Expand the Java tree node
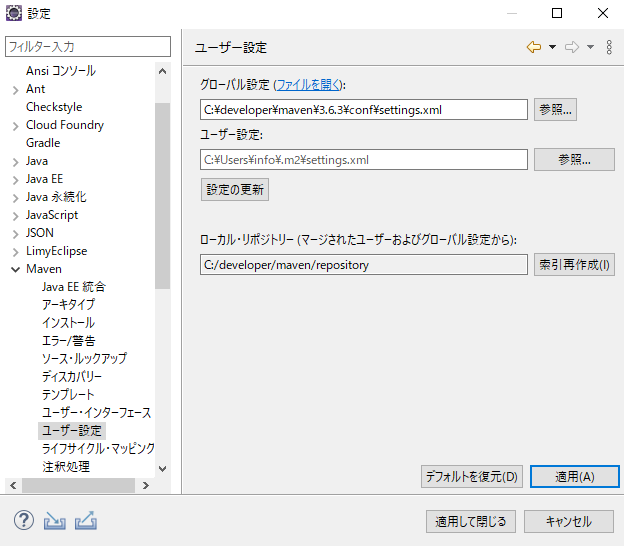 click(x=16, y=162)
